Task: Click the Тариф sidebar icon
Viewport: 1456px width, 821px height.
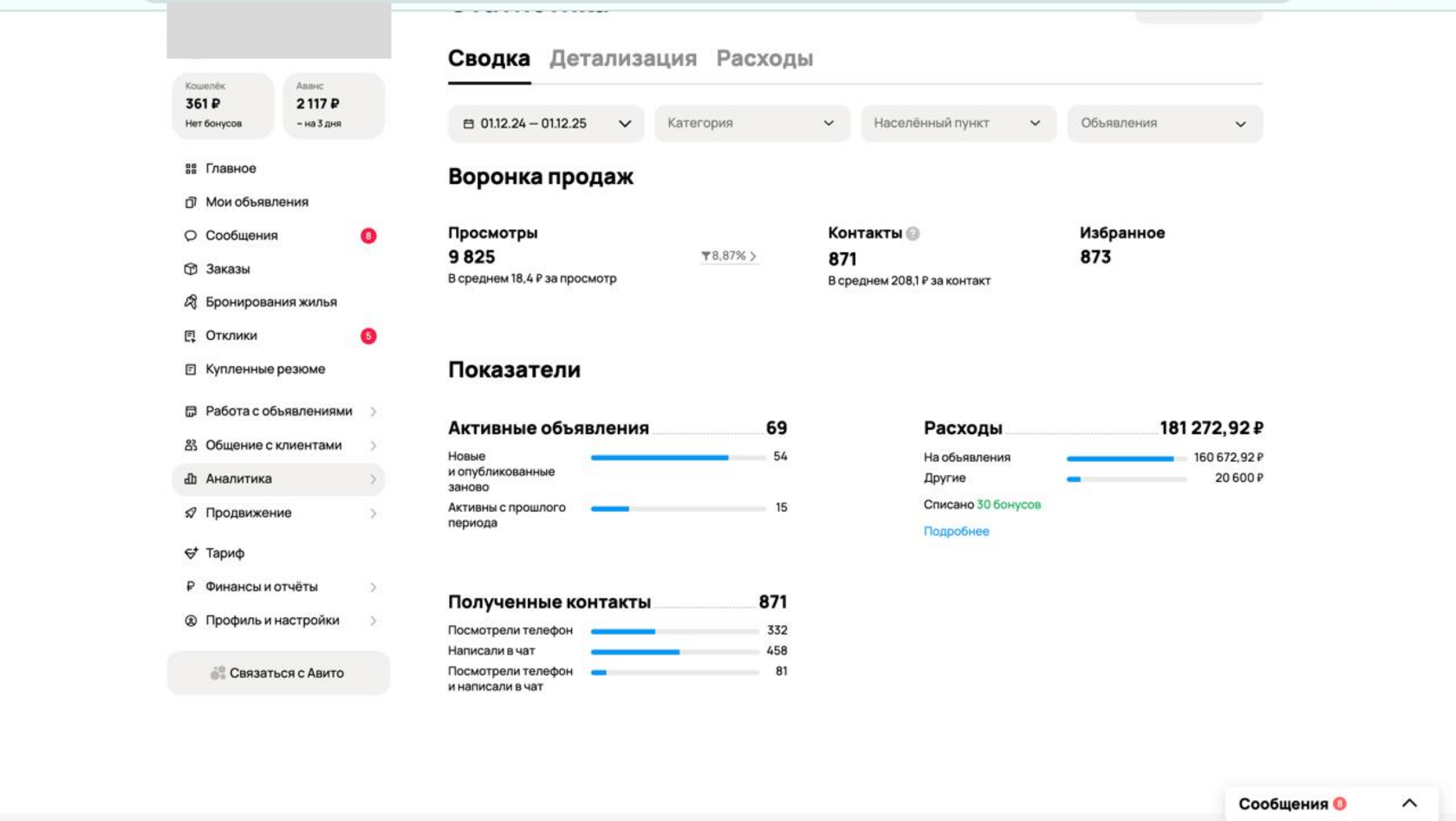Action: (x=191, y=553)
